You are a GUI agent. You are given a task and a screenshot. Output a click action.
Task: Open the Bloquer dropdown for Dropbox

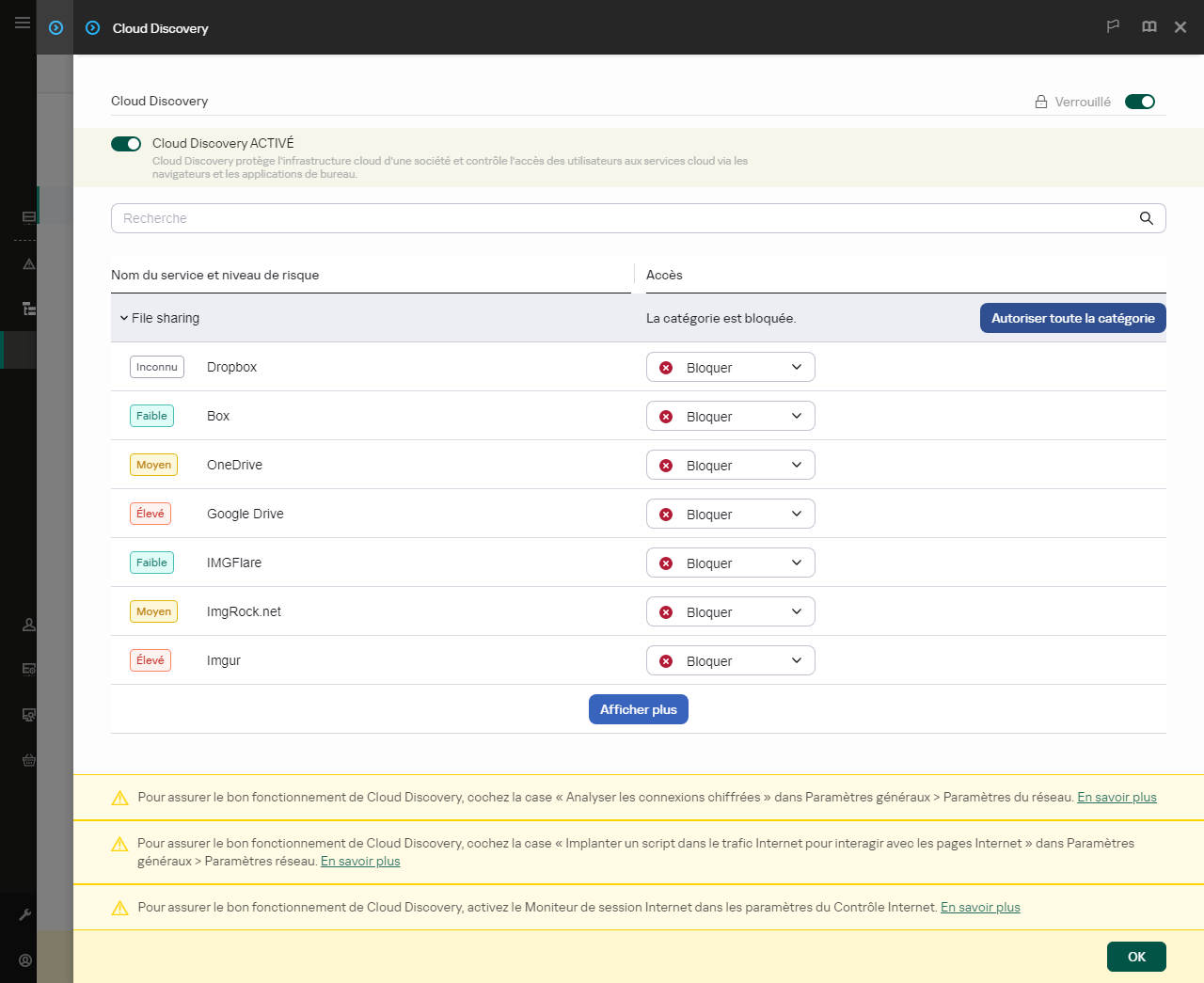coord(730,367)
